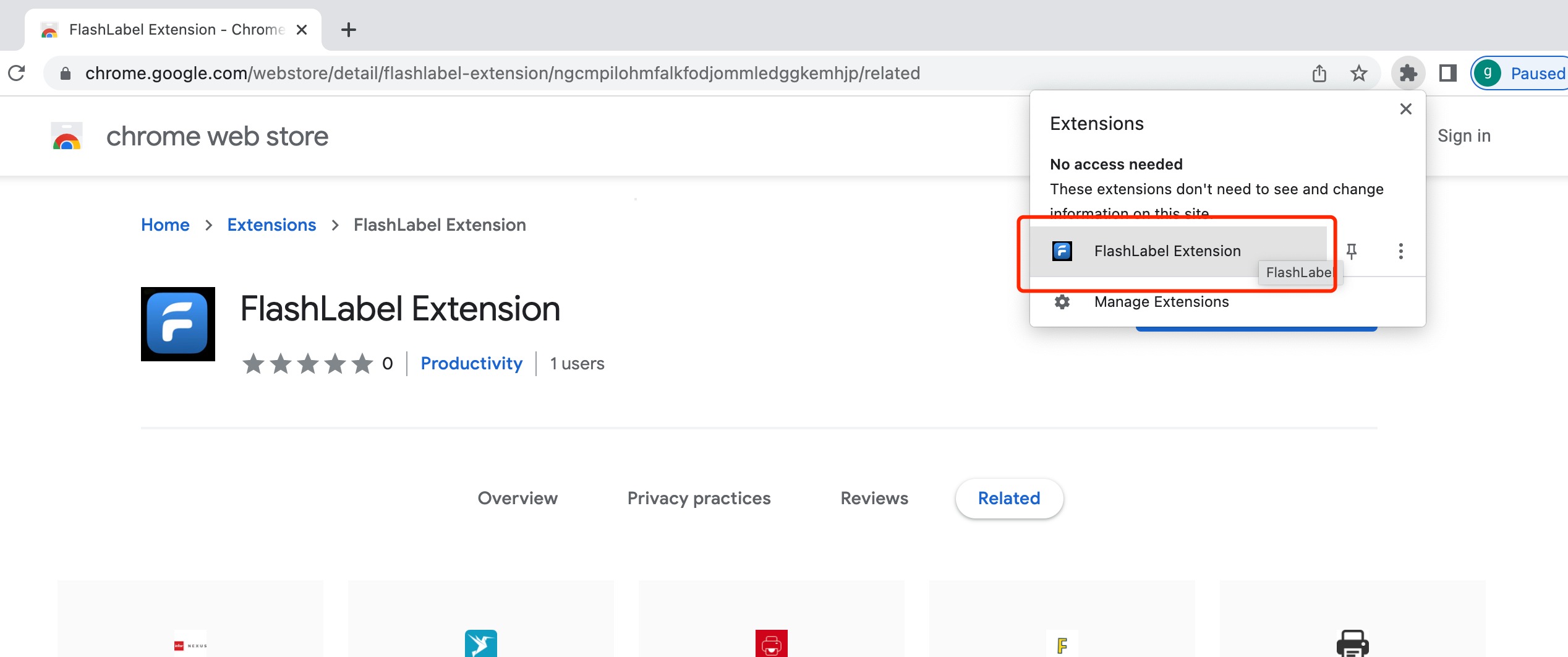
Task: Click the chrome web store logo
Action: [67, 136]
